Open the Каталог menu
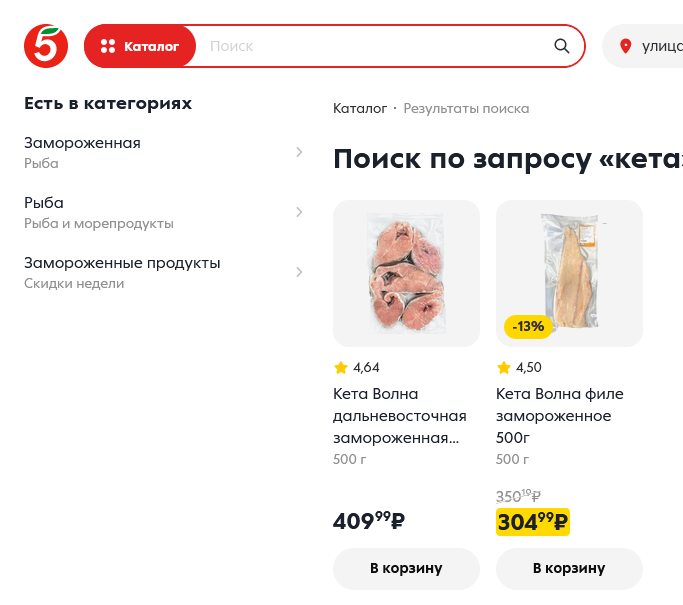Image resolution: width=683 pixels, height=605 pixels. [x=140, y=46]
